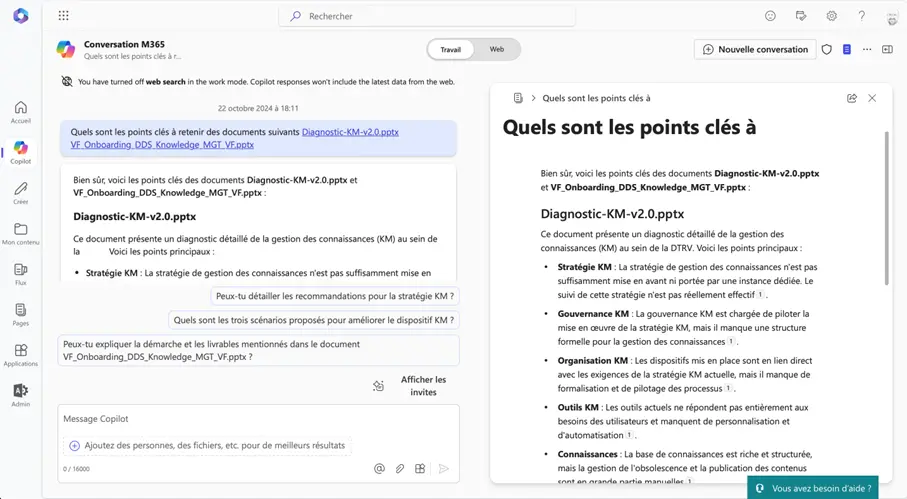The height and width of the screenshot is (499, 907).
Task: Click the Message Copilot input field
Action: click(258, 419)
